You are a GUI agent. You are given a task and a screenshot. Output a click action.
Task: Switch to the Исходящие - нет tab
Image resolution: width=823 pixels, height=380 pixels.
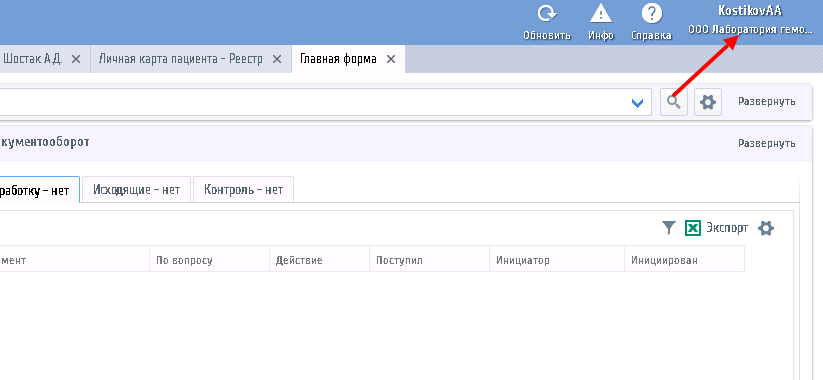(x=136, y=189)
